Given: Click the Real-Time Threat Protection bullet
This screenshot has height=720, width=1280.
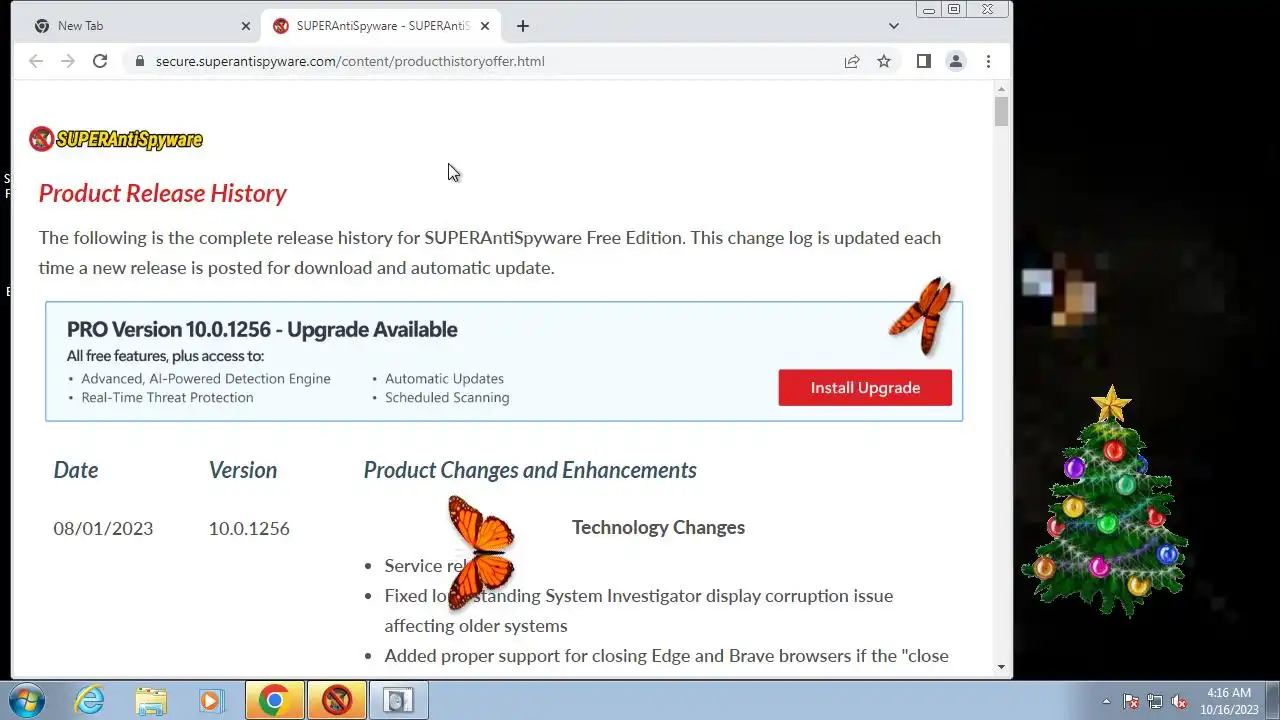Looking at the screenshot, I should 167,398.
